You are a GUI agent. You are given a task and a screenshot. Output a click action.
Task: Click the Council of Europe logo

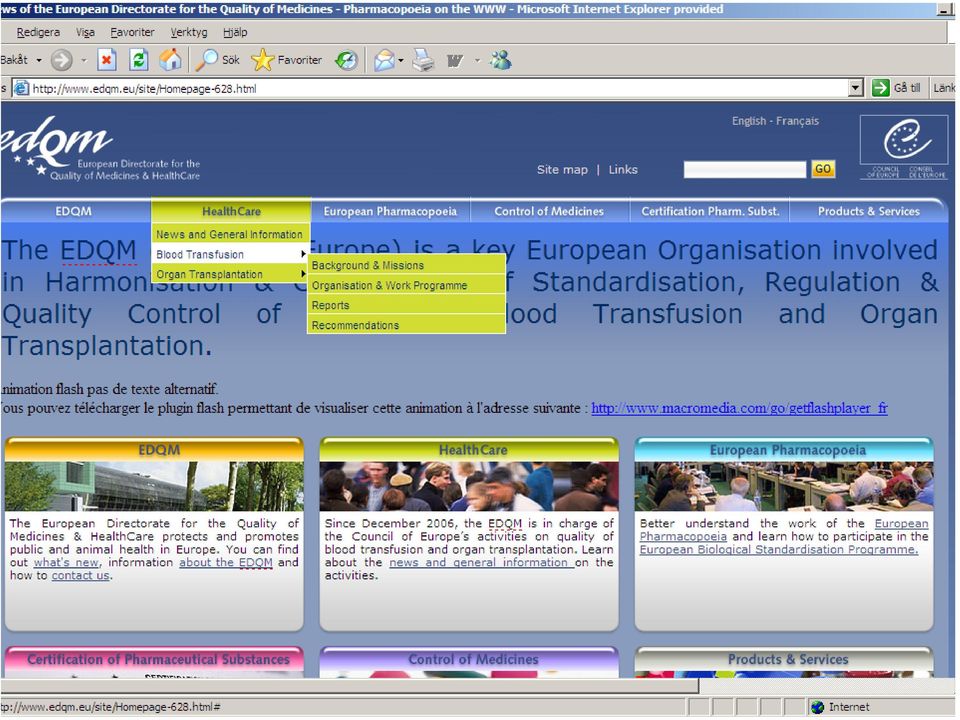point(904,147)
